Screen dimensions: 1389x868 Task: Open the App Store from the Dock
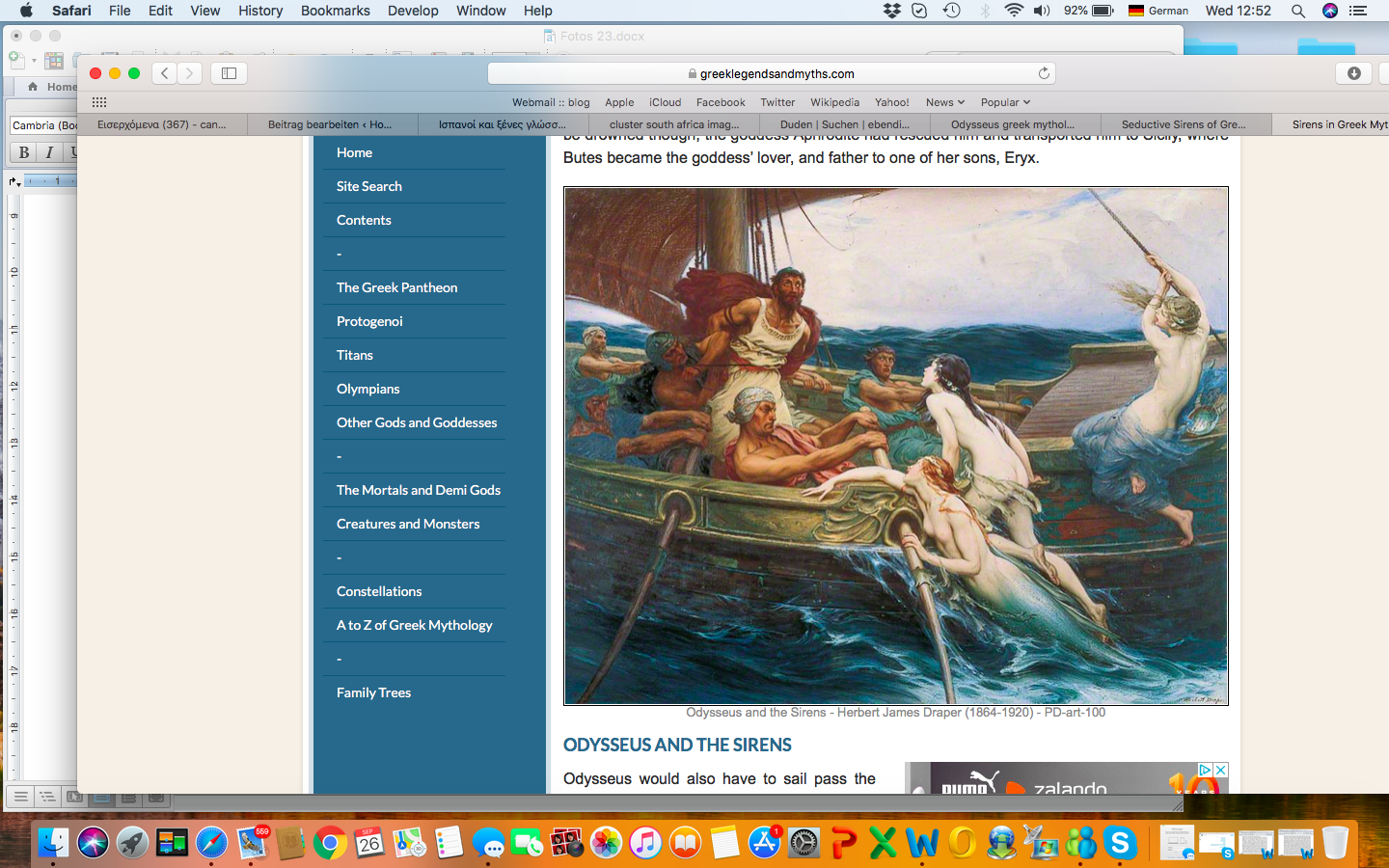pyautogui.click(x=765, y=843)
